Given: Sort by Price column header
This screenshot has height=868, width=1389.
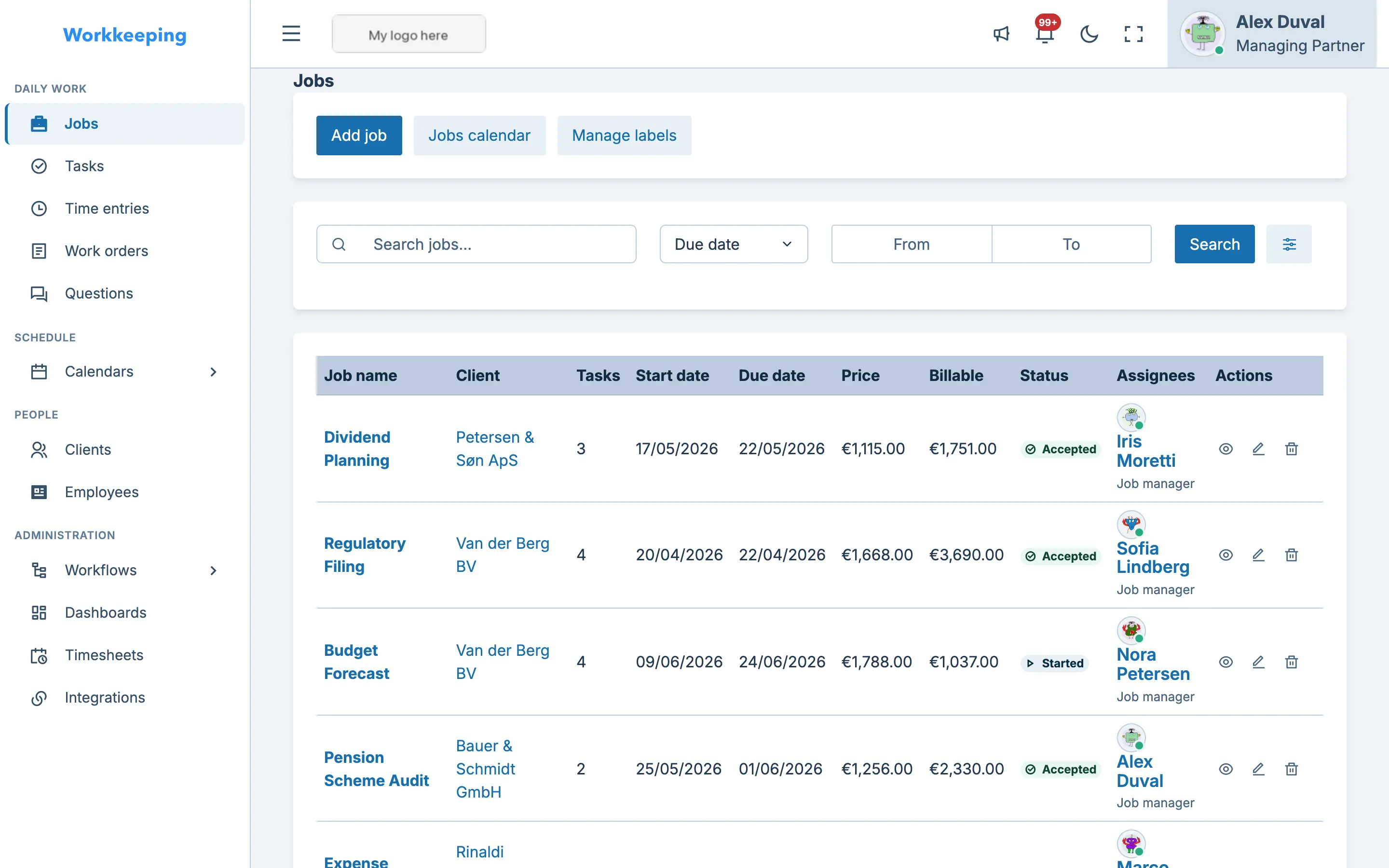Looking at the screenshot, I should tap(860, 376).
